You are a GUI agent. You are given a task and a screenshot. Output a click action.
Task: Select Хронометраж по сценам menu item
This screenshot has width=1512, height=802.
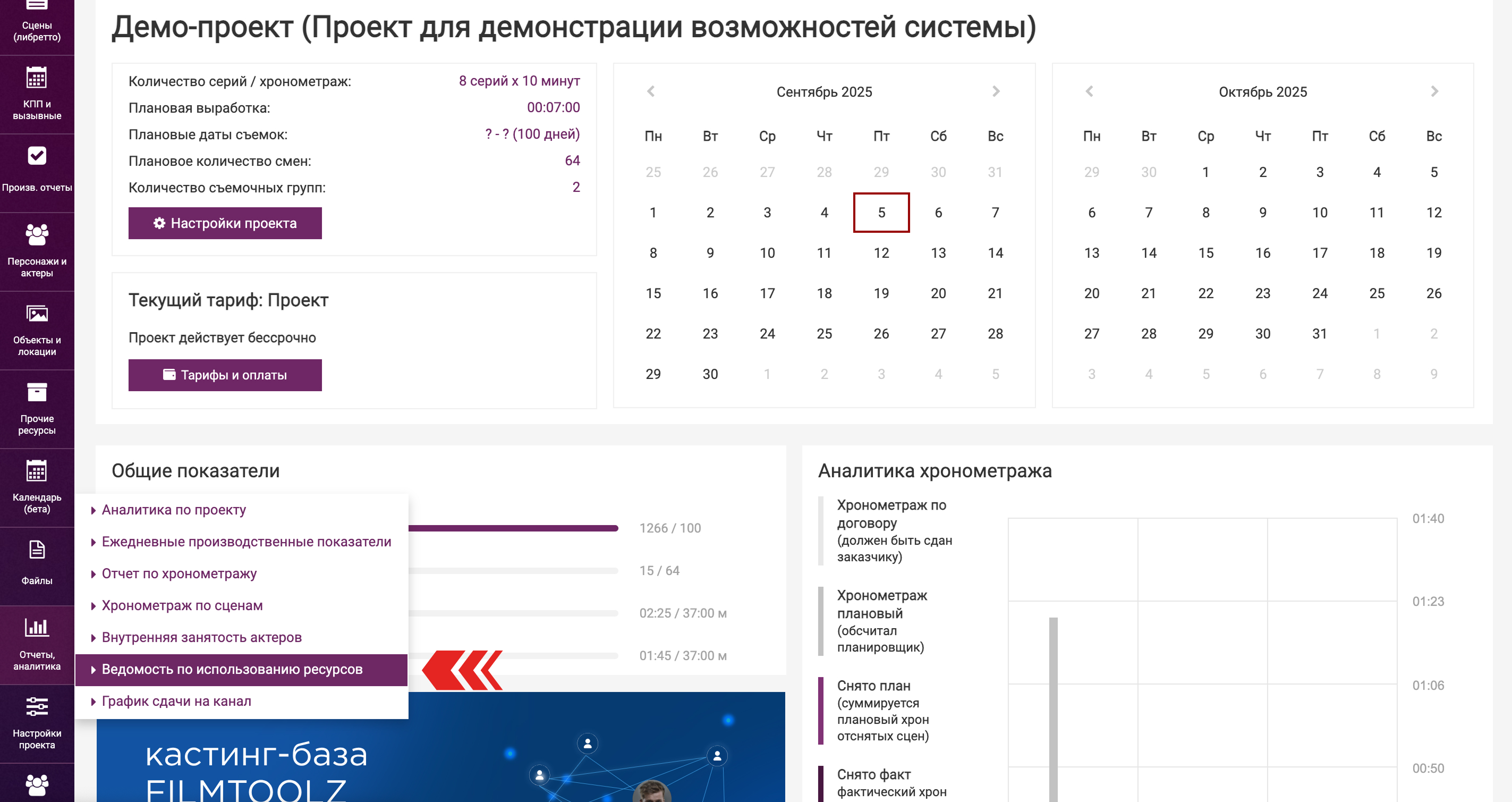[241, 605]
